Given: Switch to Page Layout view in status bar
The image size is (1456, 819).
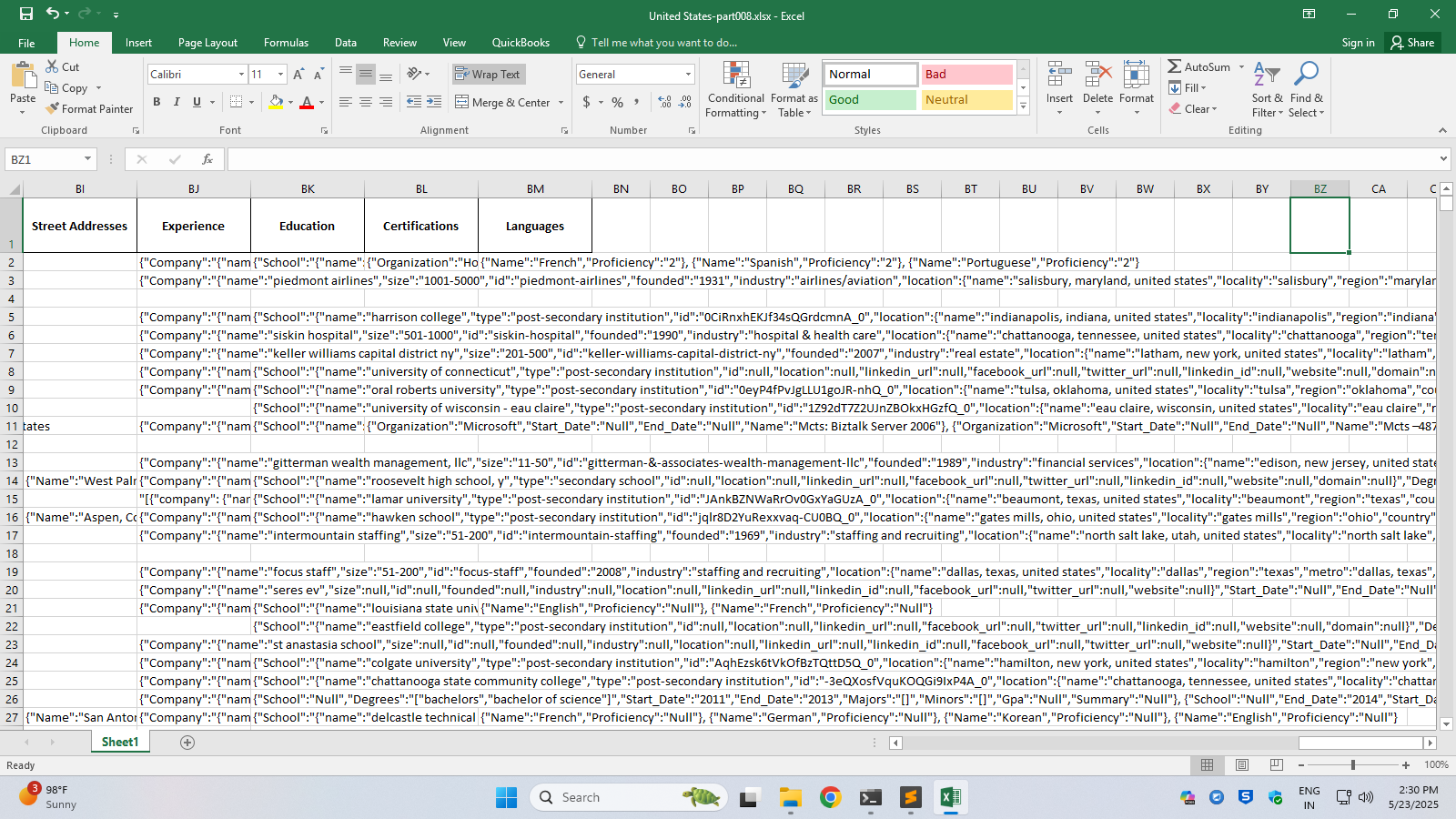Looking at the screenshot, I should [1242, 765].
